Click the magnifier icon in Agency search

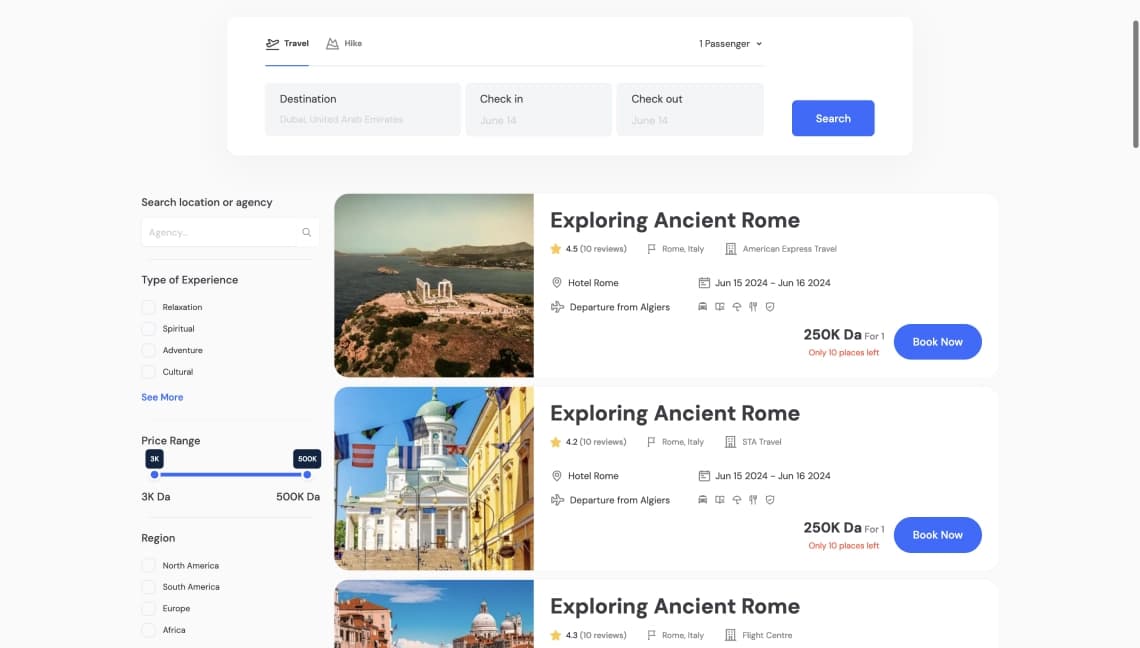tap(307, 233)
